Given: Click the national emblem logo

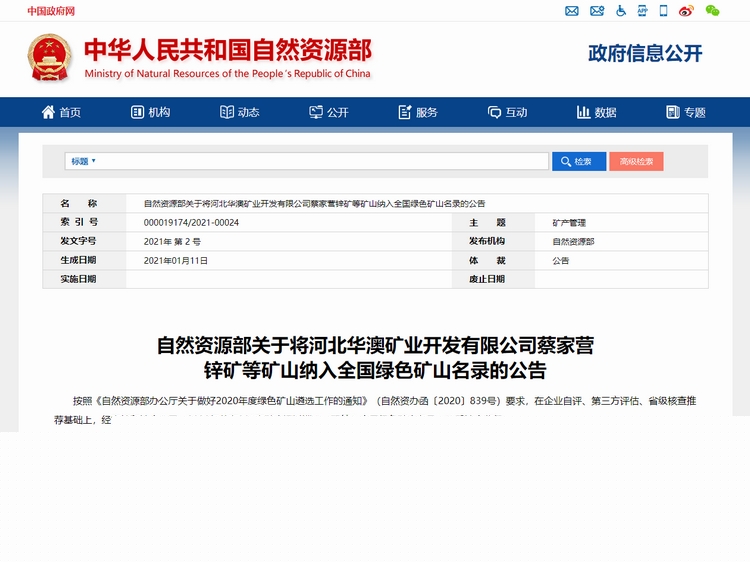Looking at the screenshot, I should tap(49, 58).
